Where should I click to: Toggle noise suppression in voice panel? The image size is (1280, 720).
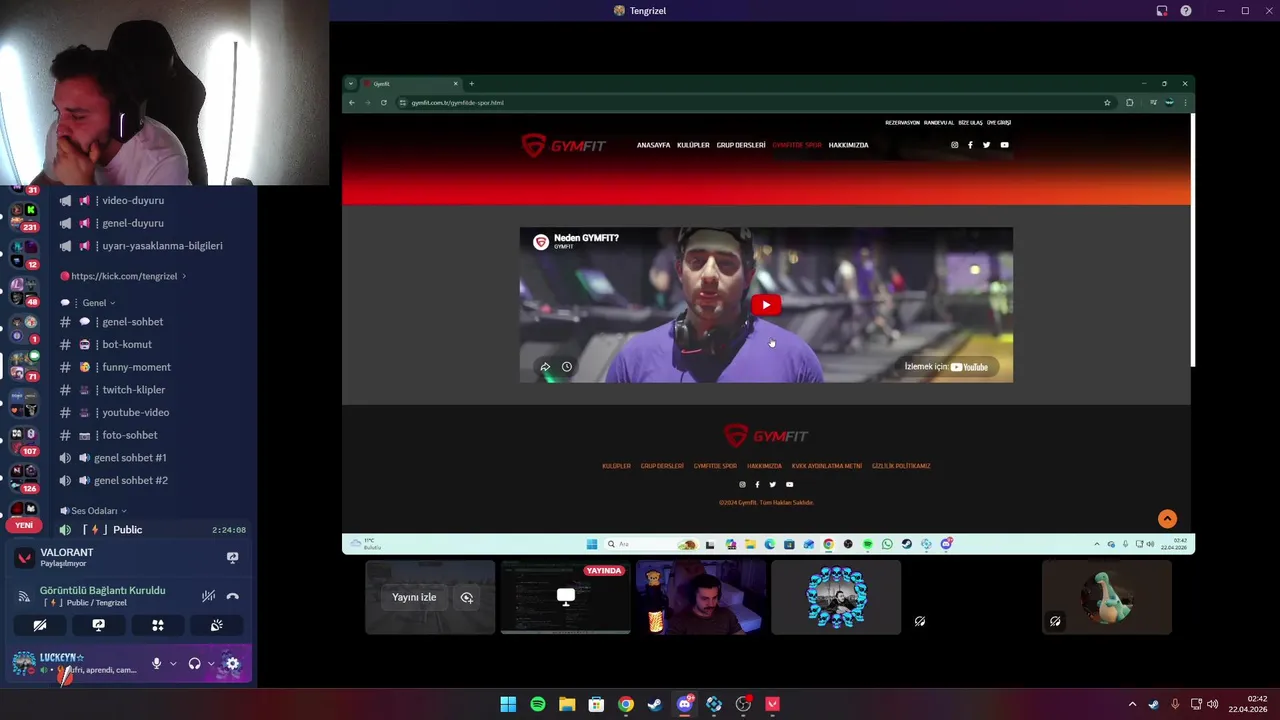pos(208,596)
